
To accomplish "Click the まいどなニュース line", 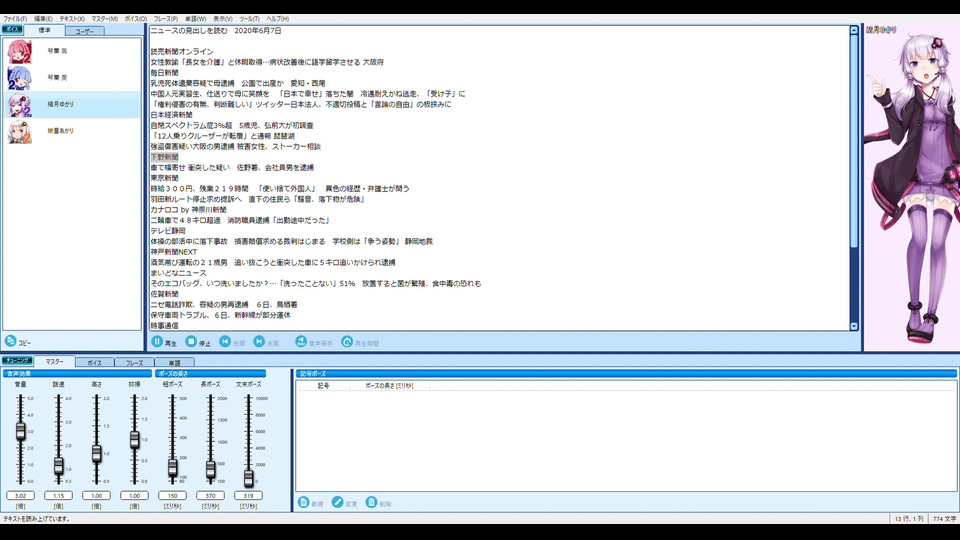I will pyautogui.click(x=178, y=273).
